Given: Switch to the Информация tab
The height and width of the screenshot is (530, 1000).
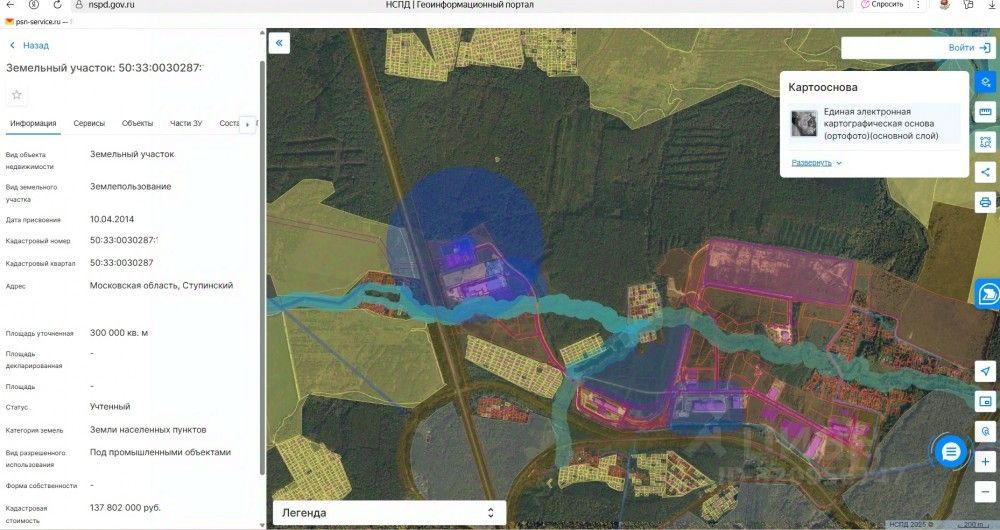Looking at the screenshot, I should point(33,124).
